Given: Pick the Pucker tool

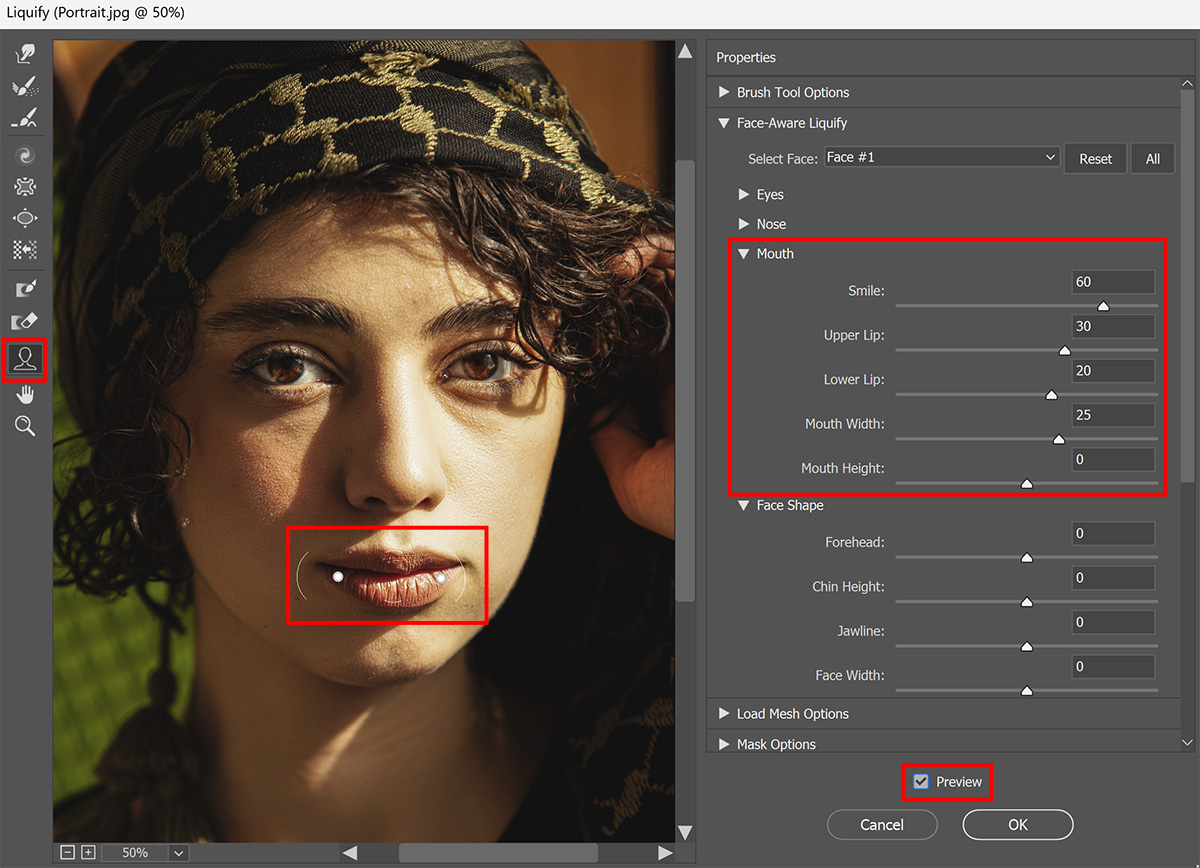Looking at the screenshot, I should click(x=25, y=186).
